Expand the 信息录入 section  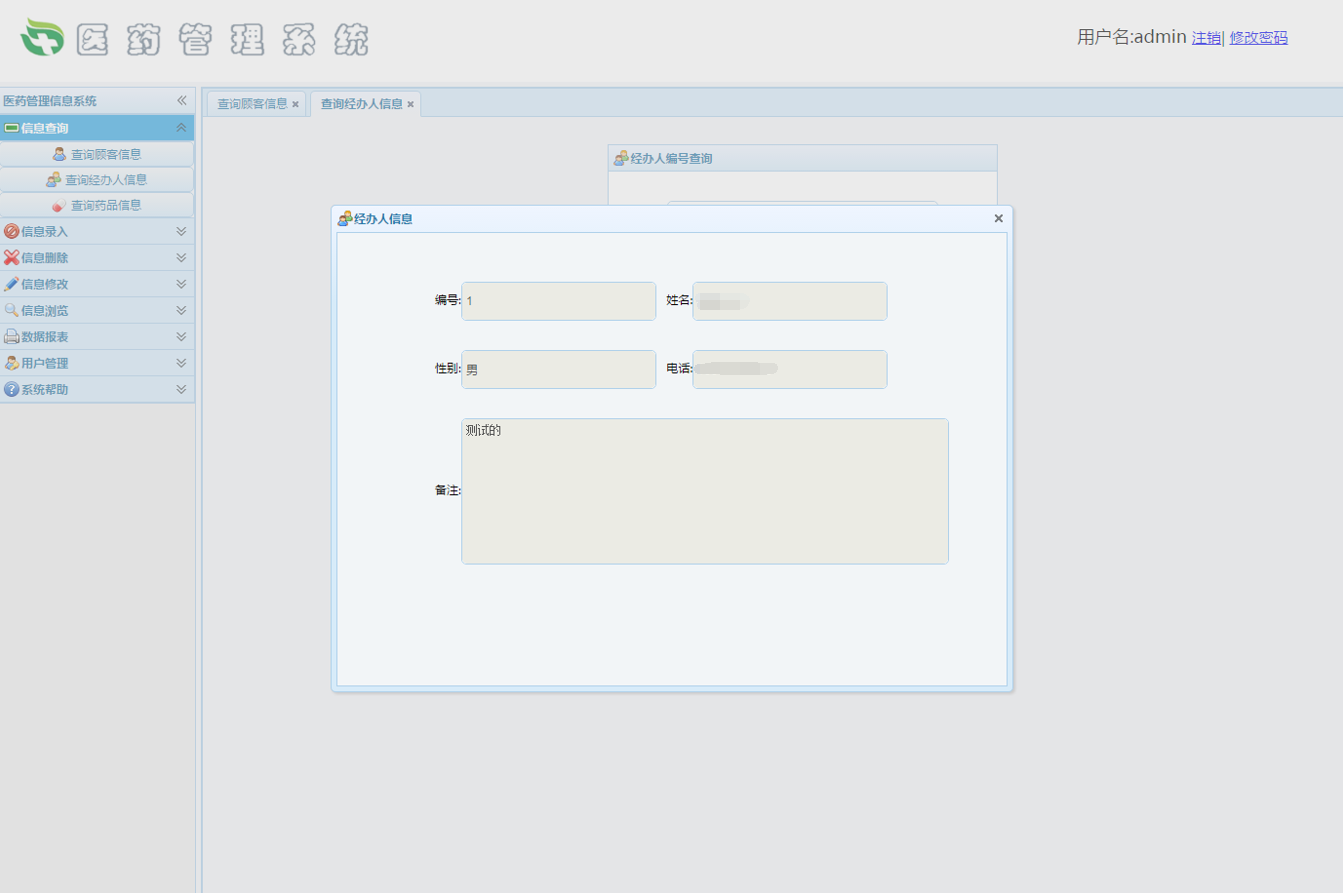(x=181, y=231)
